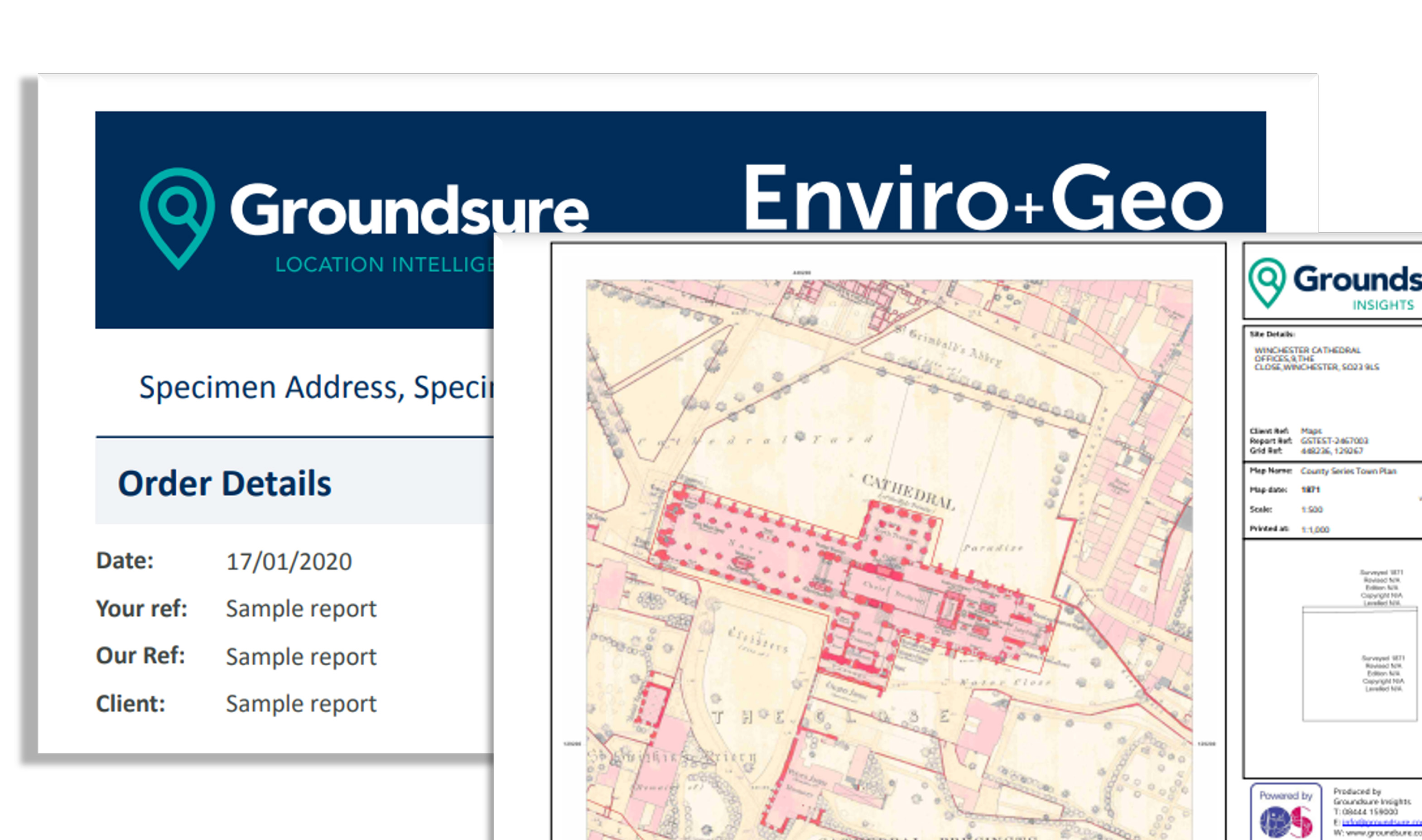Screen dimensions: 1422x840
Task: Click the CATHEDRAL label on the map
Action: [908, 492]
